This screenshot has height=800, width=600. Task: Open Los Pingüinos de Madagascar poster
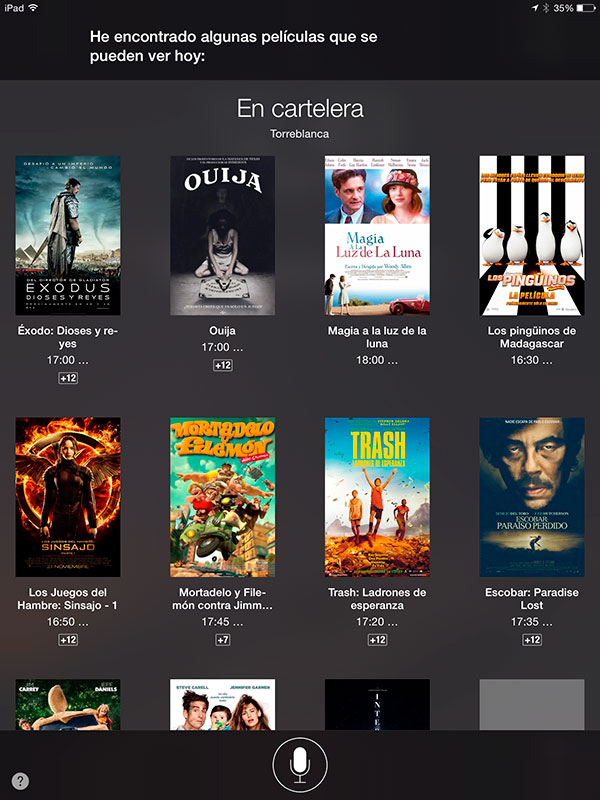pos(532,236)
